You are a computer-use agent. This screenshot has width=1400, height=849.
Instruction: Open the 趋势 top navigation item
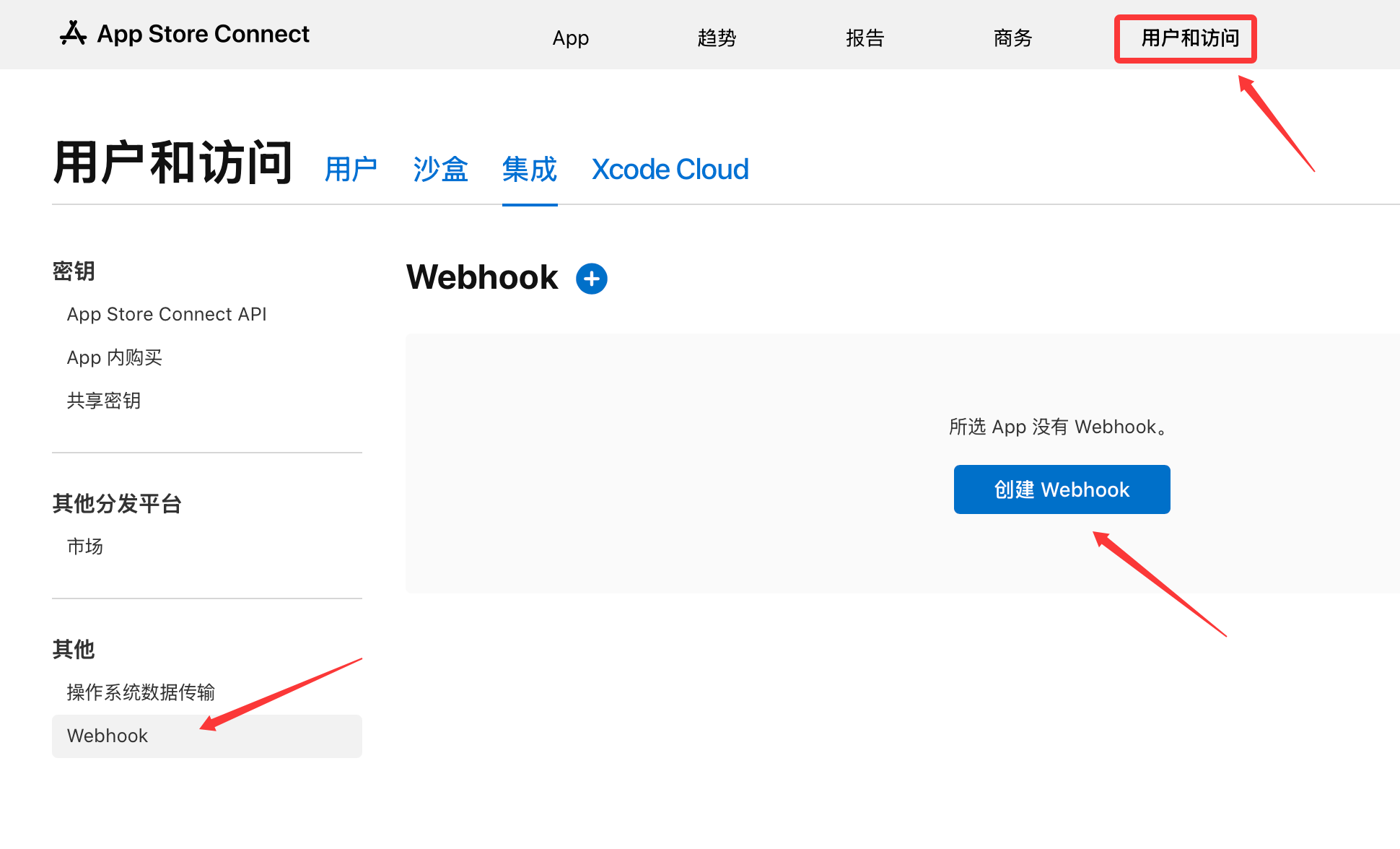(x=717, y=38)
